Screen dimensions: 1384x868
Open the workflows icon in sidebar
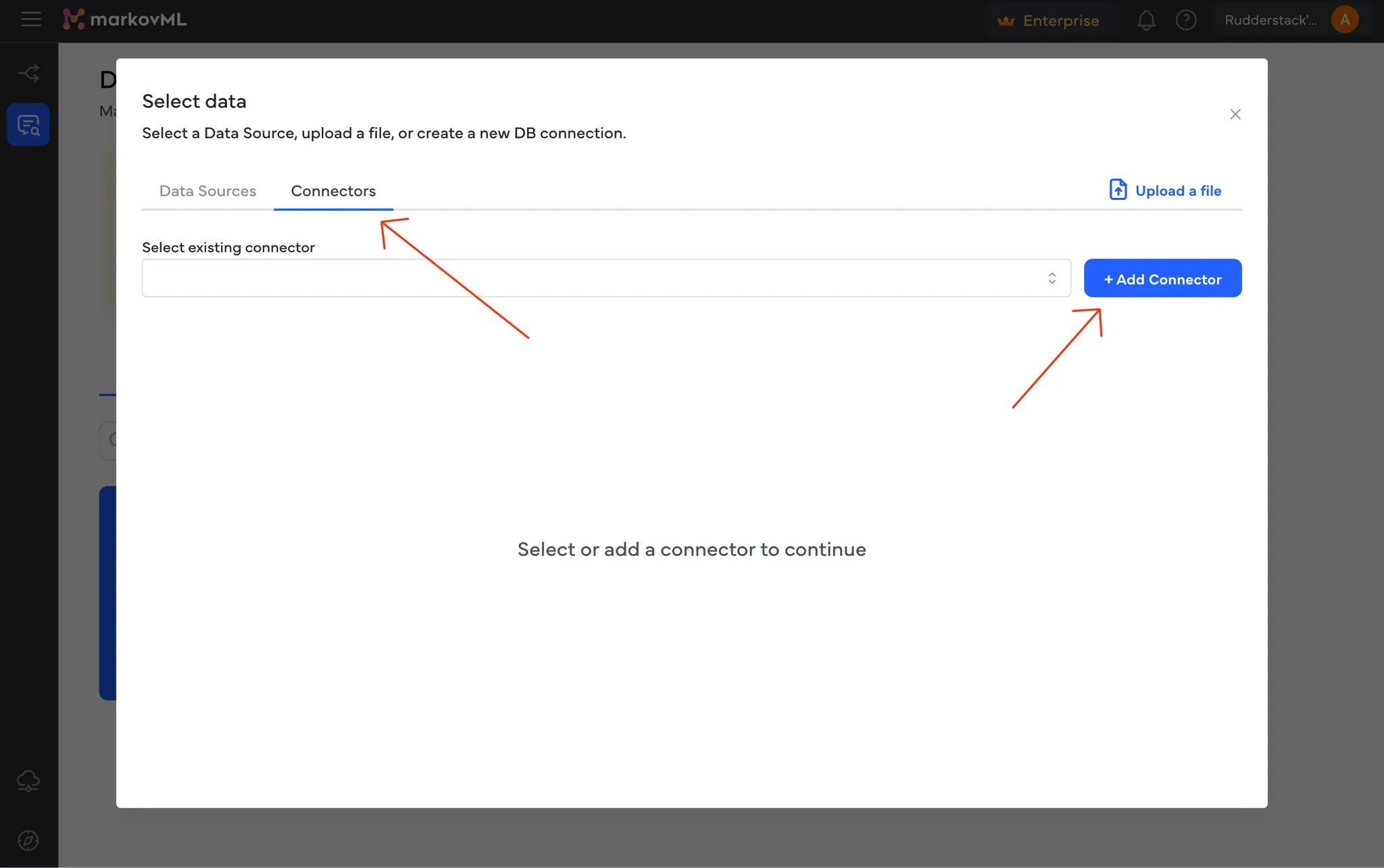(x=28, y=73)
